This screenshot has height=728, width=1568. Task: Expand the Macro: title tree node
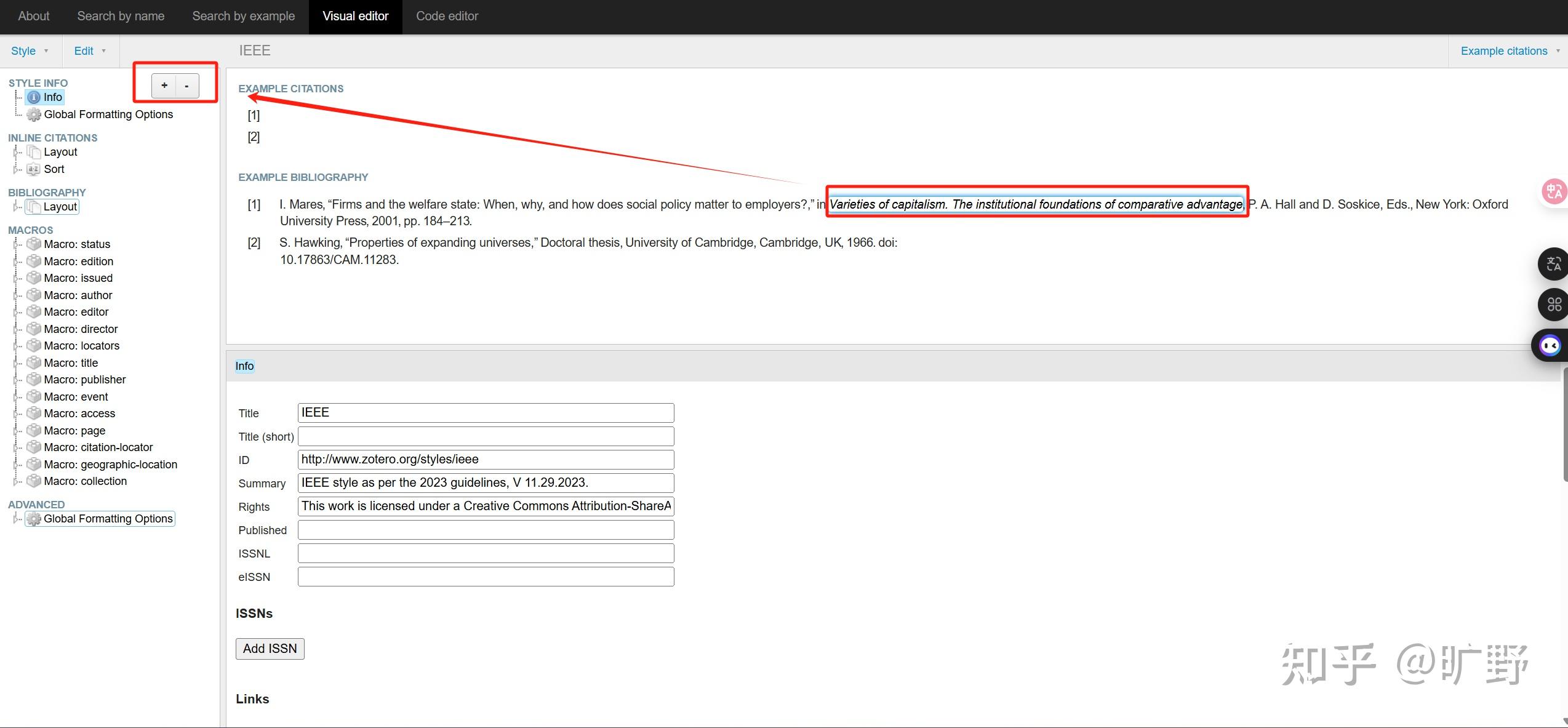pos(16,363)
